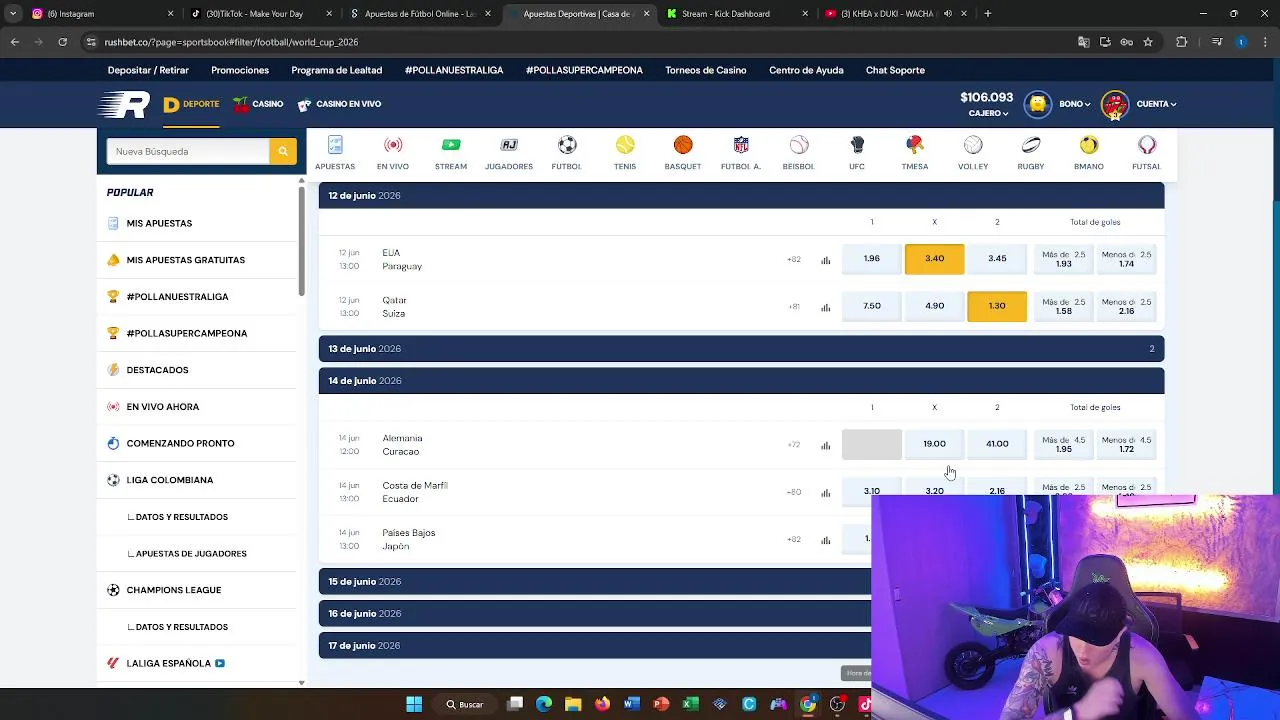Image resolution: width=1280 pixels, height=720 pixels.
Task: Reload the page with the refresh icon
Action: click(62, 42)
